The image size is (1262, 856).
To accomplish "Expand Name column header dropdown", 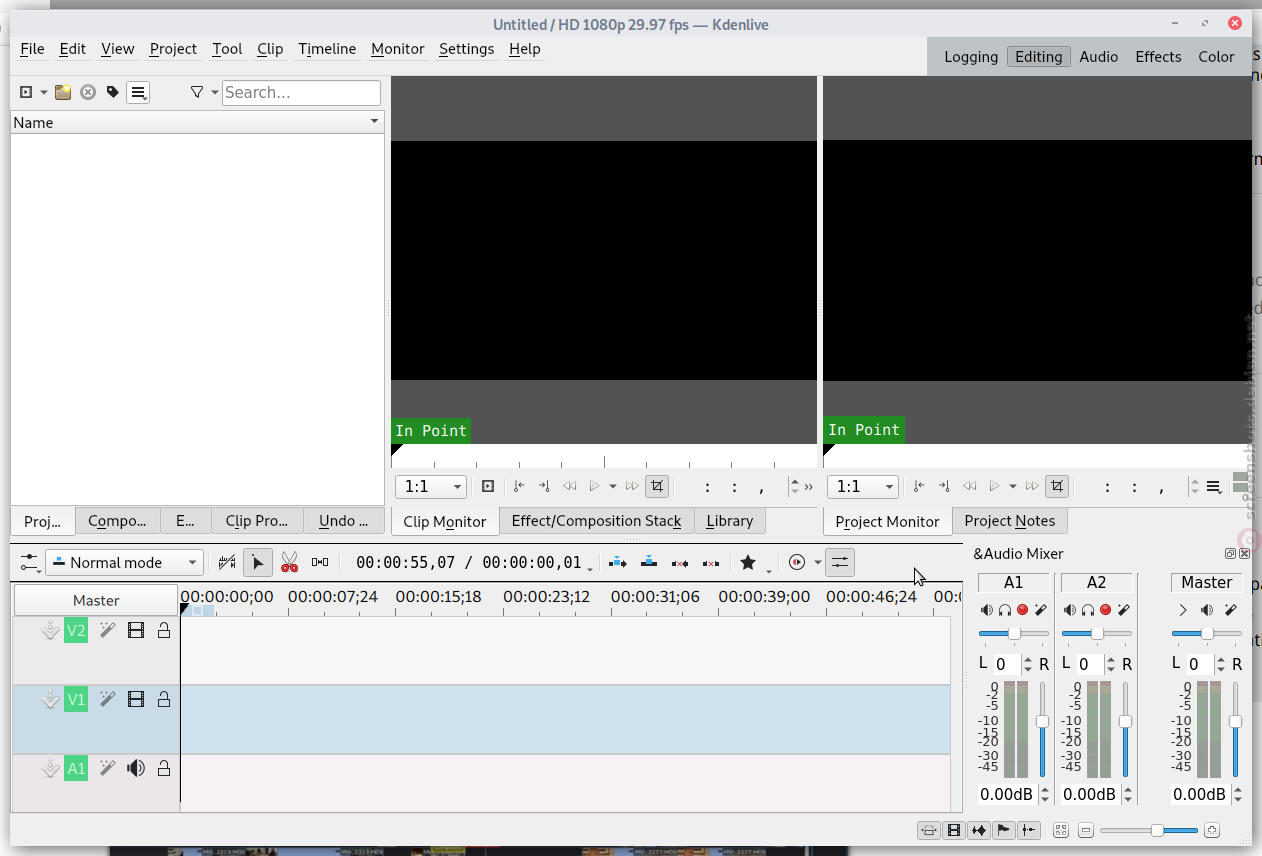I will pyautogui.click(x=375, y=121).
